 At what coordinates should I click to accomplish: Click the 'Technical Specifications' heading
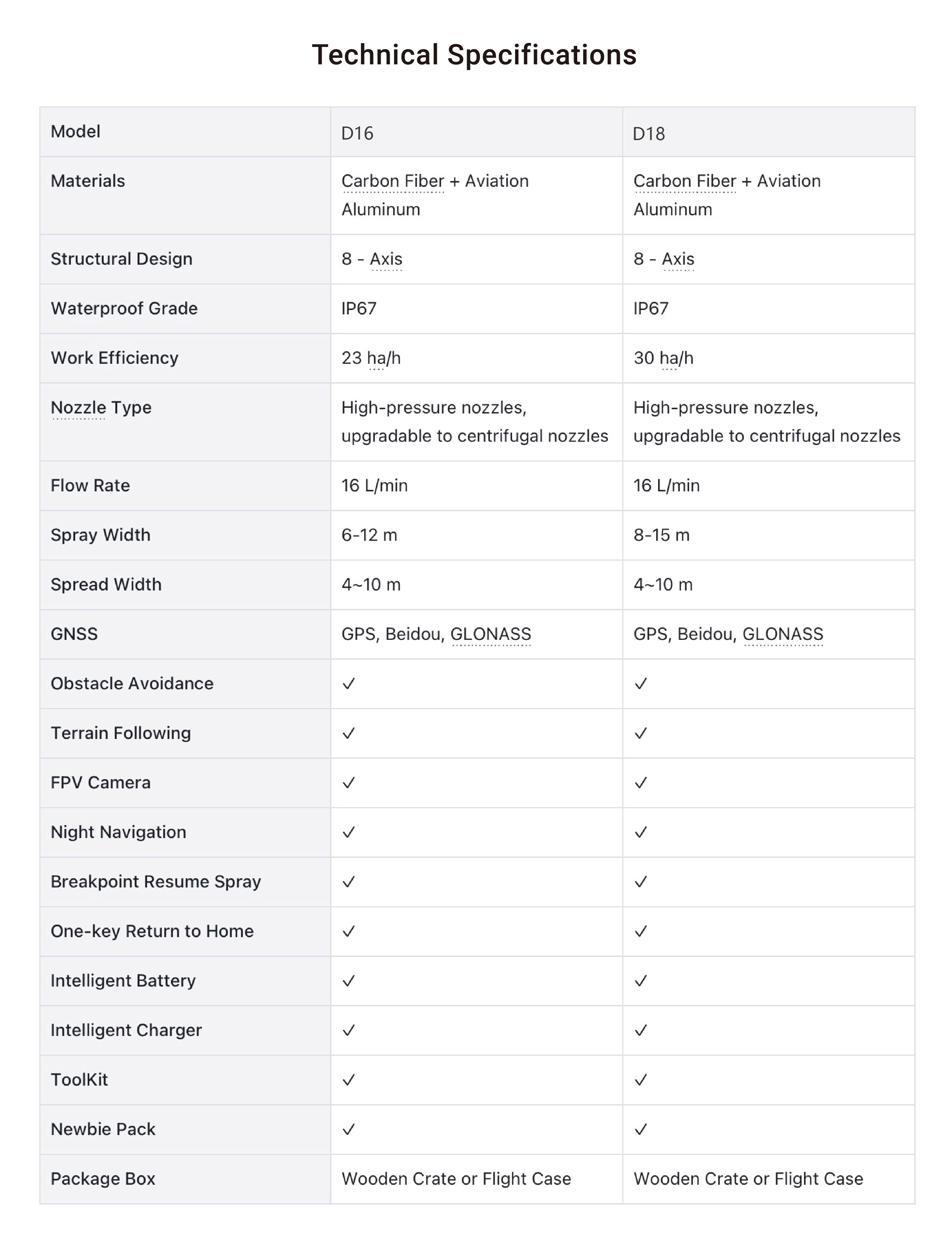coord(474,55)
